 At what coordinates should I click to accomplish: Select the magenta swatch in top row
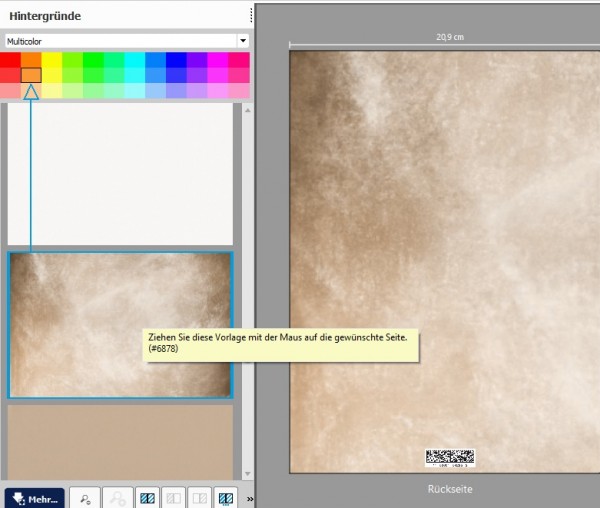(218, 60)
